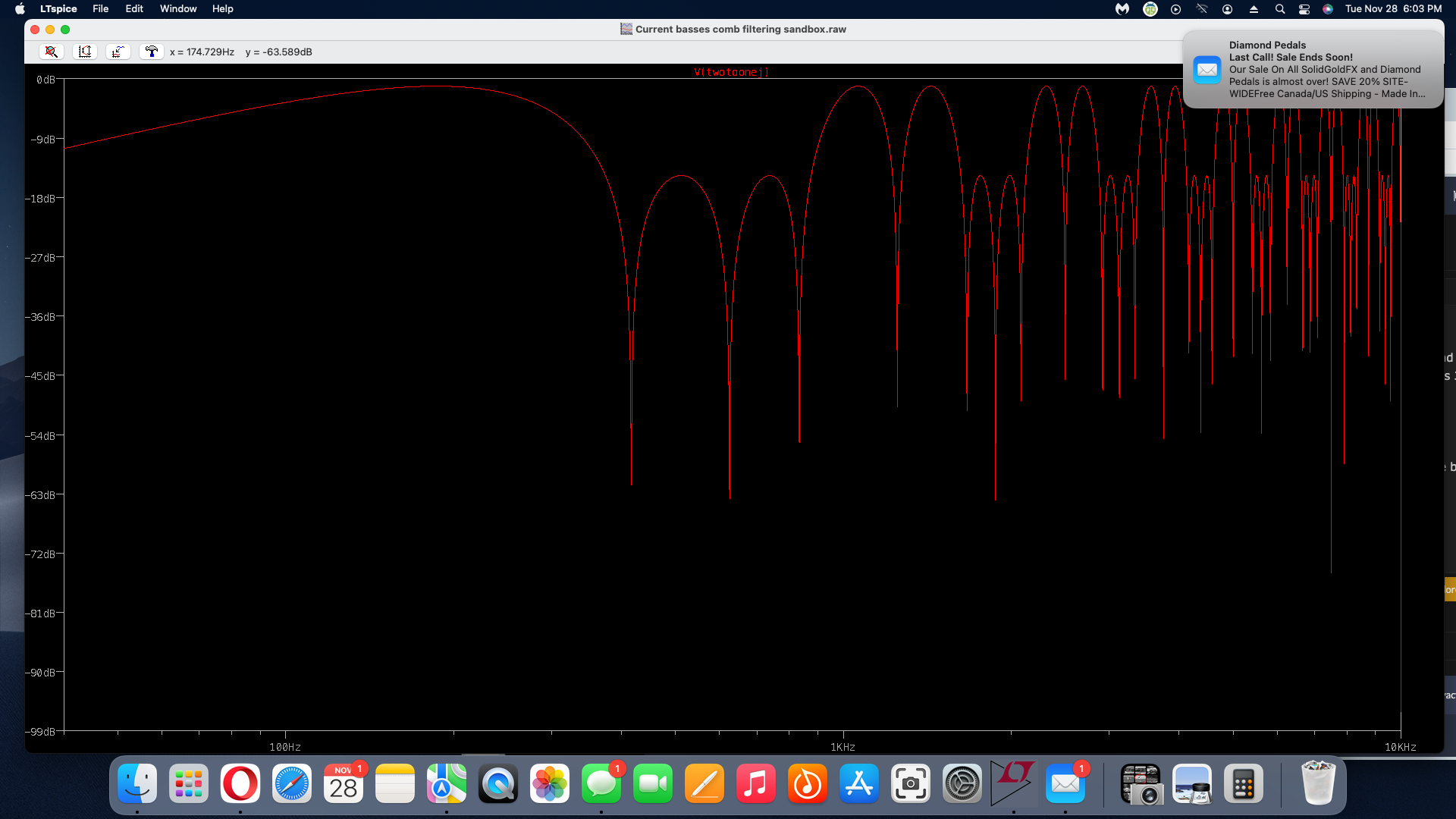The width and height of the screenshot is (1456, 819).
Task: Open the Diamond Pedals mail notification
Action: point(1313,69)
